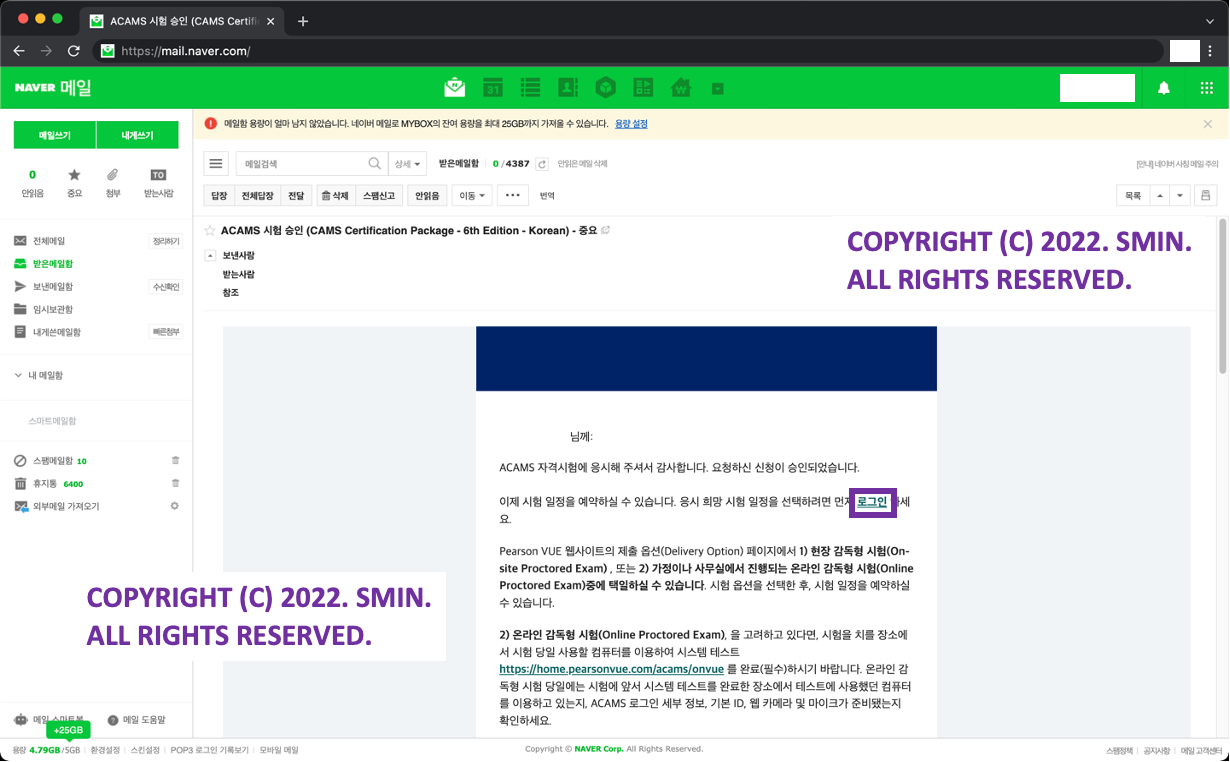Screen dimensions: 1230x762
Task: Open 스팸메일함 spam folder
Action: 51,461
